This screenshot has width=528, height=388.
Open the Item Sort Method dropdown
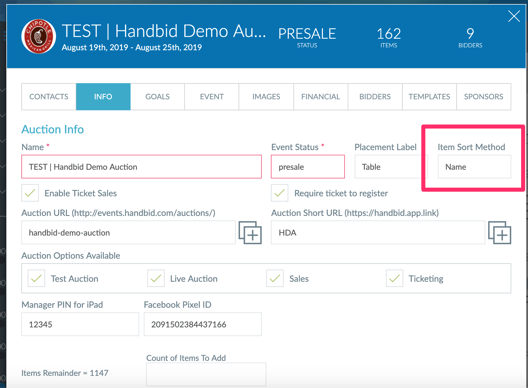click(474, 167)
